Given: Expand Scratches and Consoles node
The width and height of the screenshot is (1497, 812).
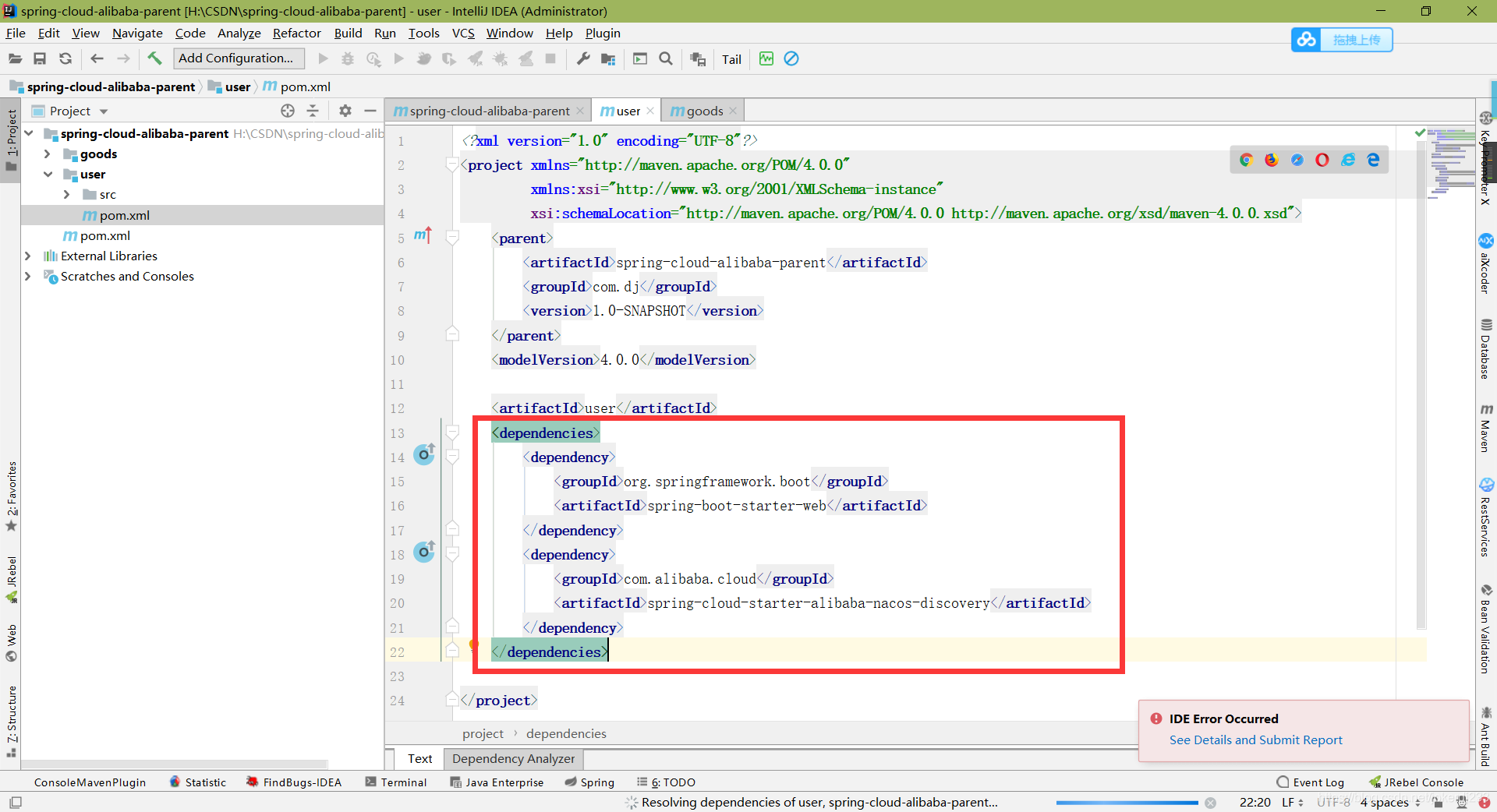Looking at the screenshot, I should 29,276.
